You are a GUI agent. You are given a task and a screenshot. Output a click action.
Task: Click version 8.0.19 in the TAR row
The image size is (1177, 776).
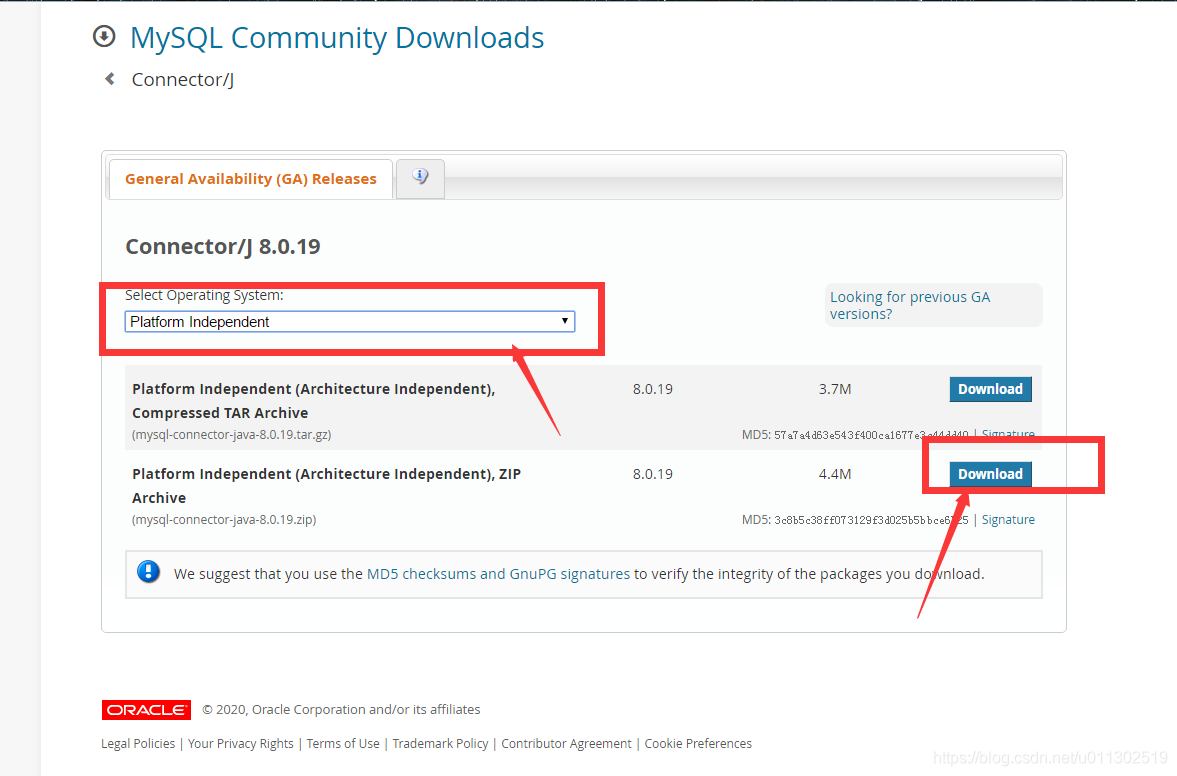652,389
